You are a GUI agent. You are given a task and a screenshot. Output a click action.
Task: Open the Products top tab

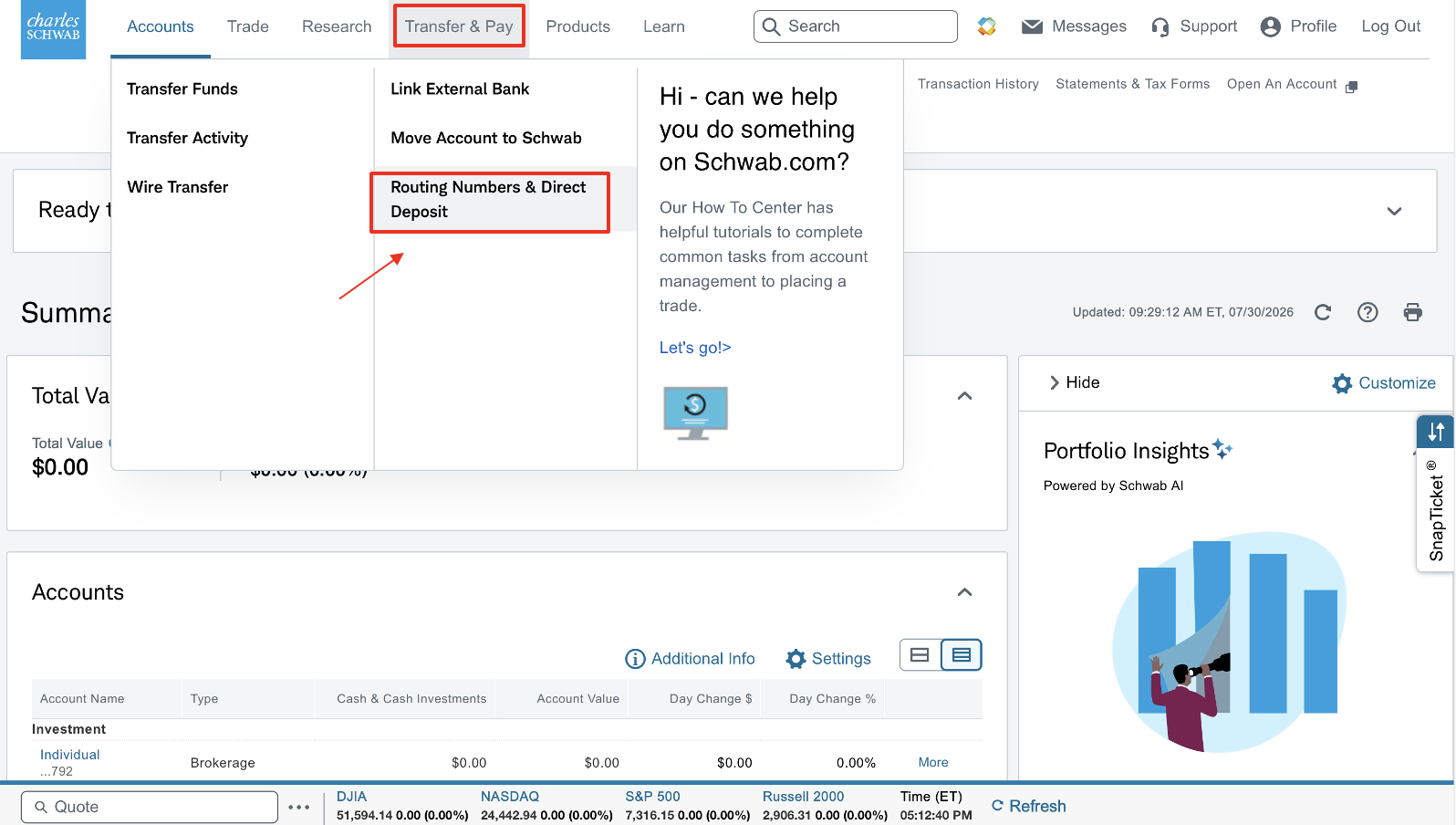coord(578,26)
